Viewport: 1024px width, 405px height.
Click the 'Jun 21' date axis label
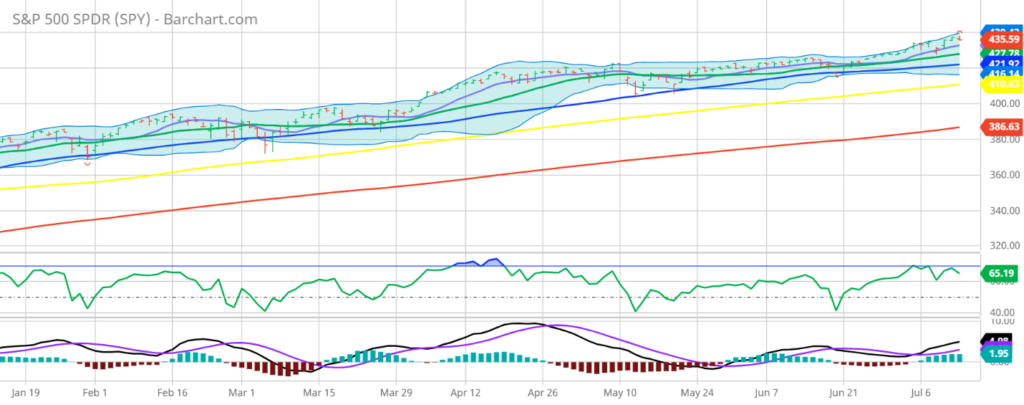point(842,394)
